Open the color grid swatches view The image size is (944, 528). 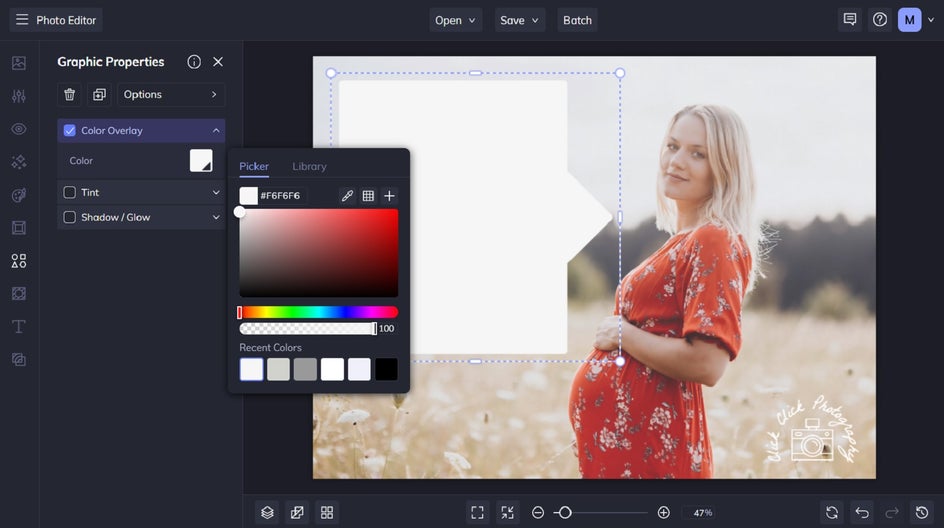point(368,196)
